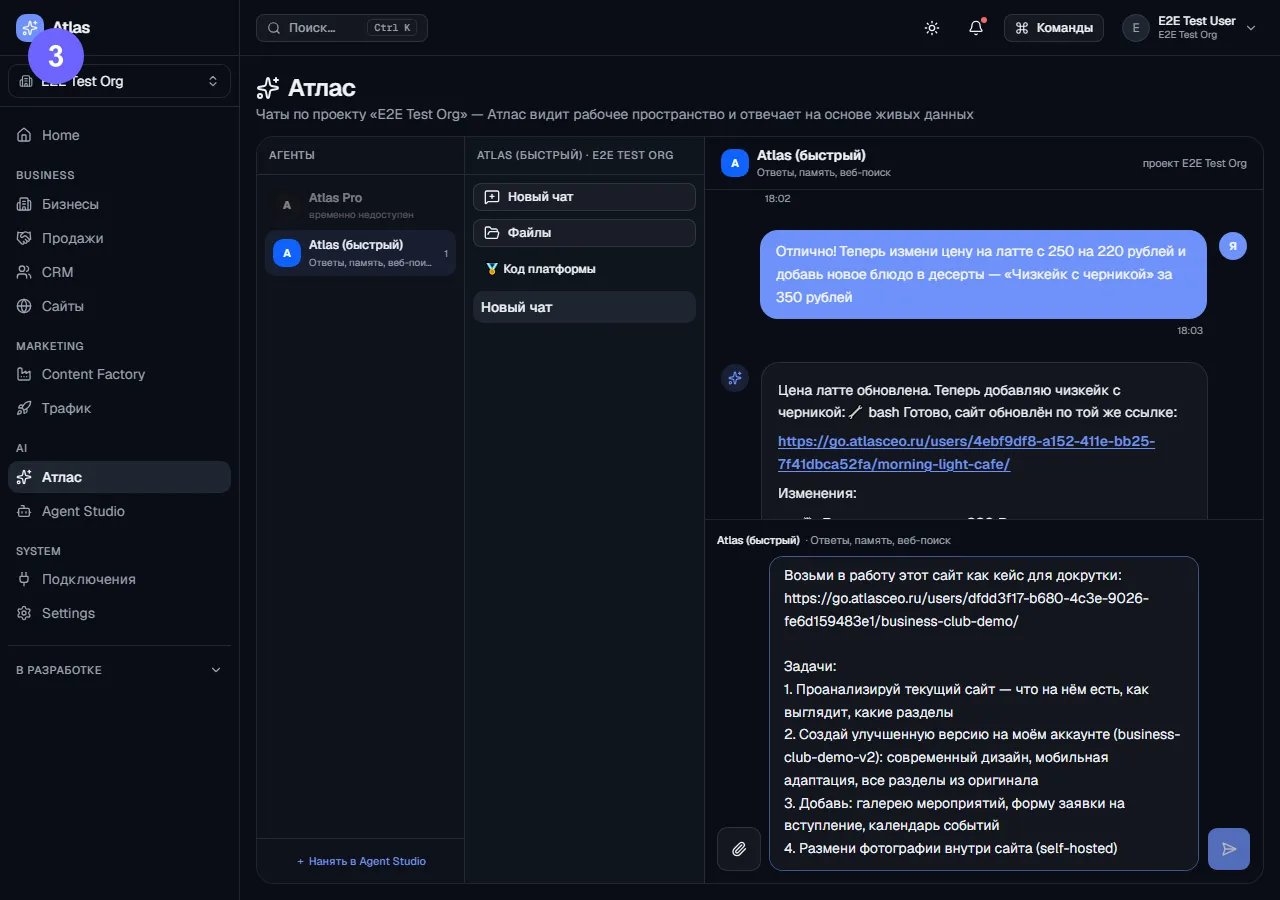This screenshot has height=900, width=1280.
Task: Open the Settings gear in sidebar
Action: (25, 613)
